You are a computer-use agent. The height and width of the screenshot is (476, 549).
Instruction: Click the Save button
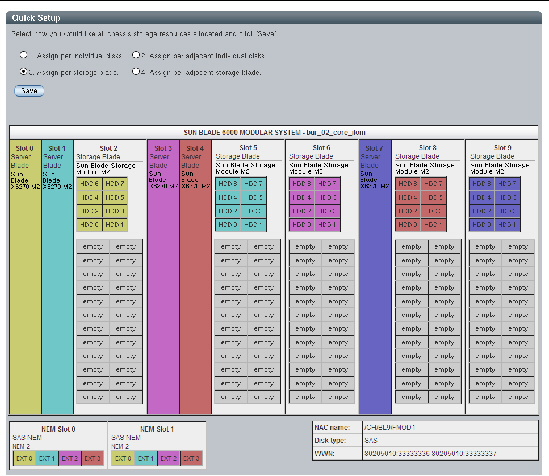click(29, 91)
